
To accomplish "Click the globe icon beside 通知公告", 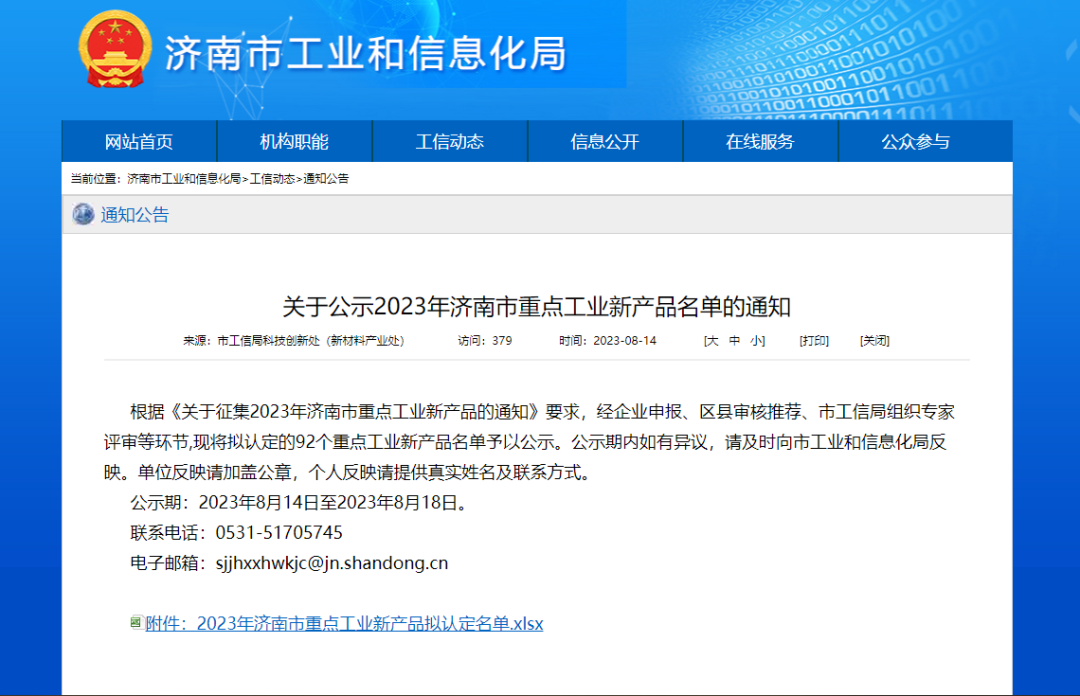I will [83, 215].
